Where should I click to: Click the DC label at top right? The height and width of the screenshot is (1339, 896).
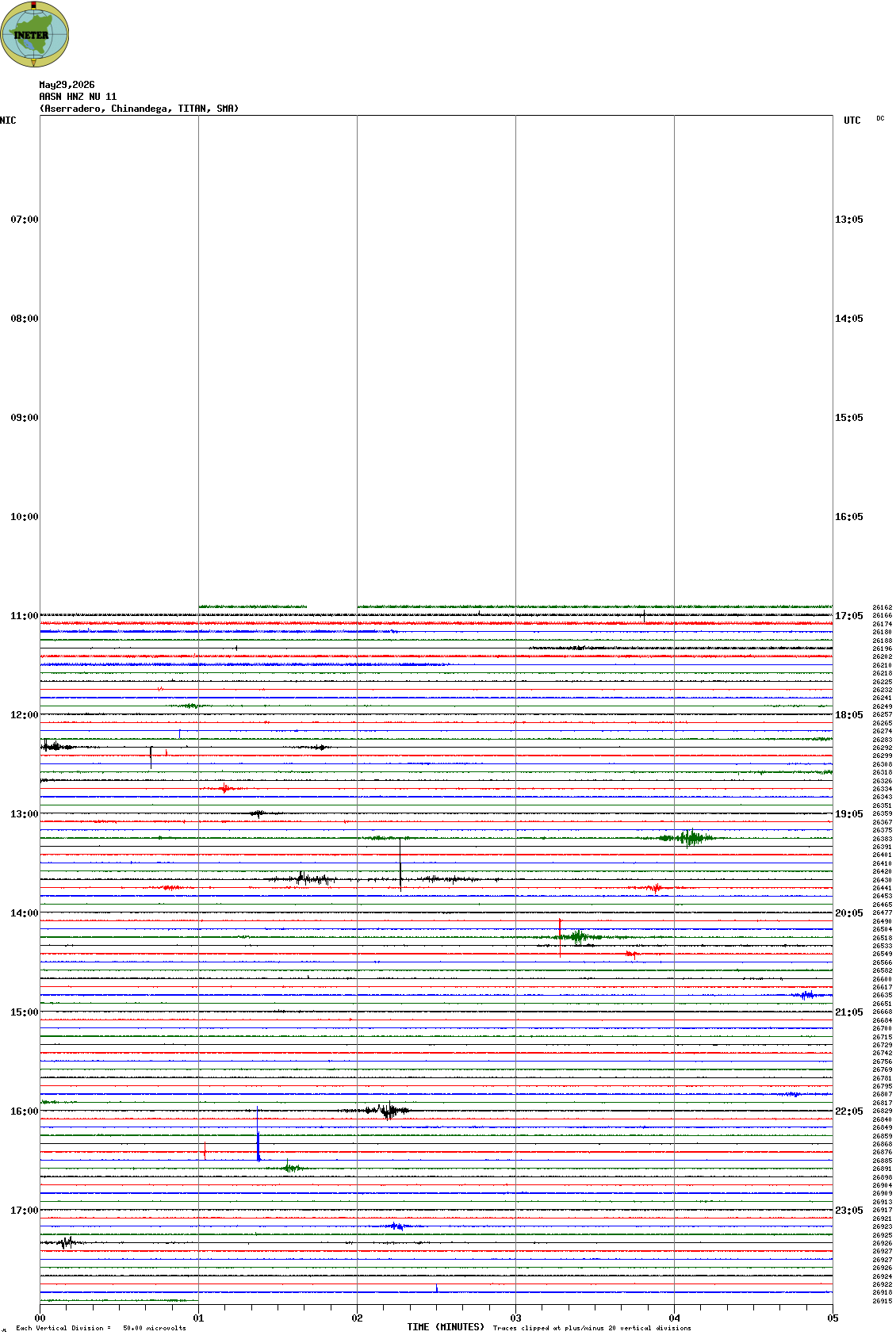[880, 118]
